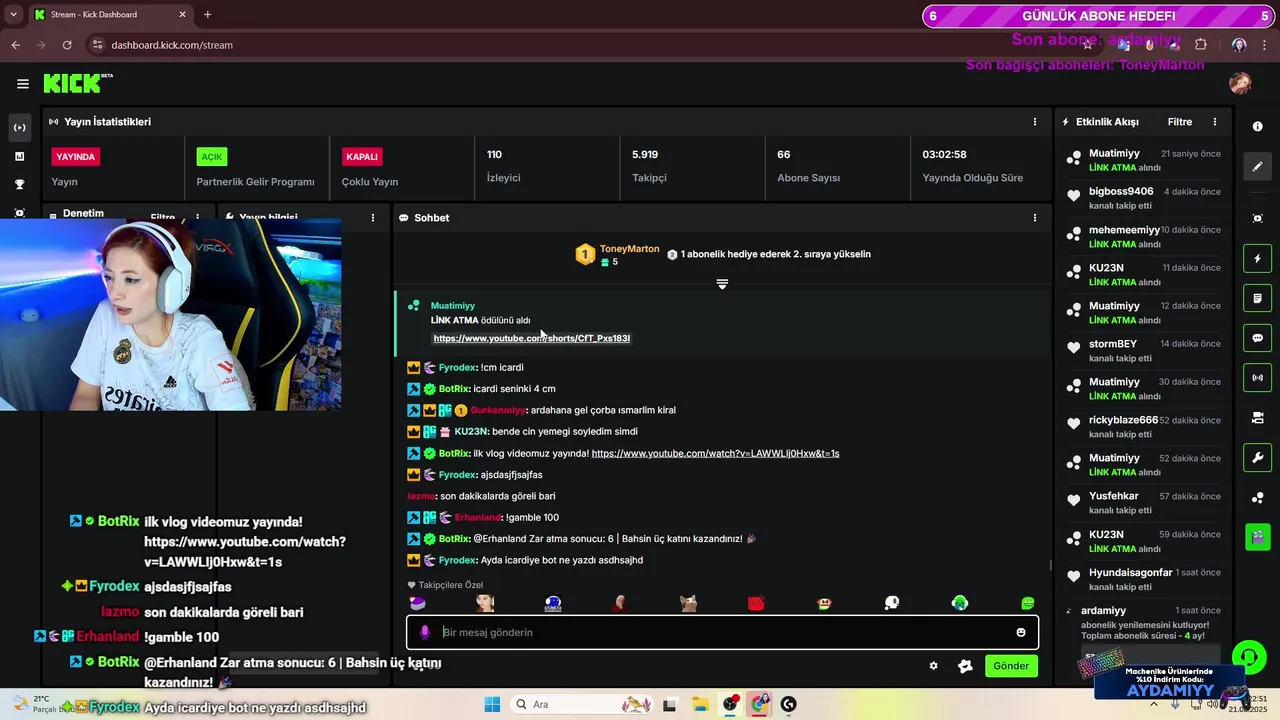This screenshot has height=720, width=1280.
Task: Click the chat rewards star icon
Action: [x=965, y=666]
